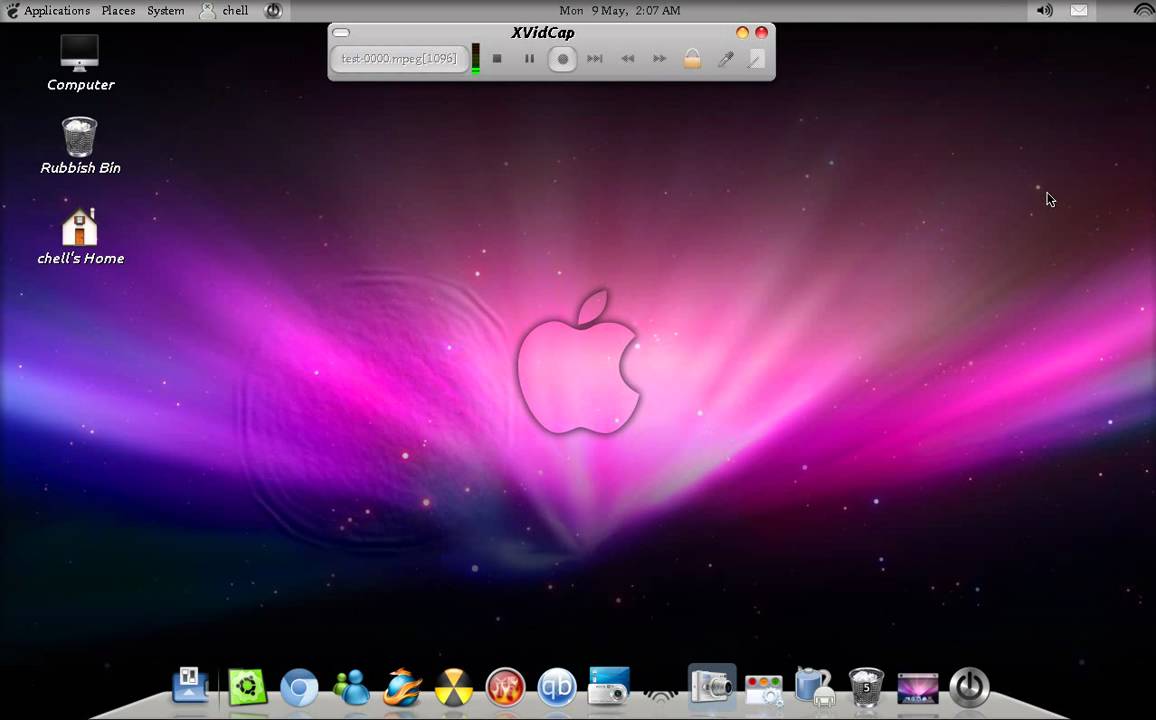This screenshot has width=1156, height=720.
Task: Open the messenger buddies dock icon
Action: pos(351,688)
